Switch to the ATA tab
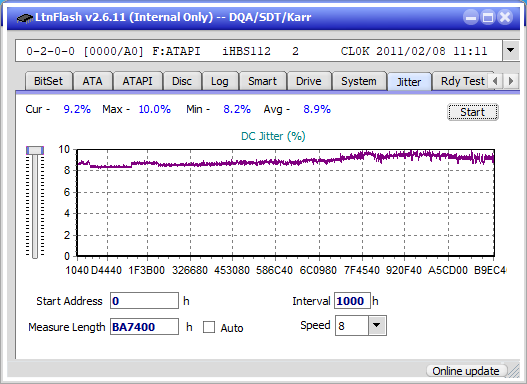 (x=92, y=81)
